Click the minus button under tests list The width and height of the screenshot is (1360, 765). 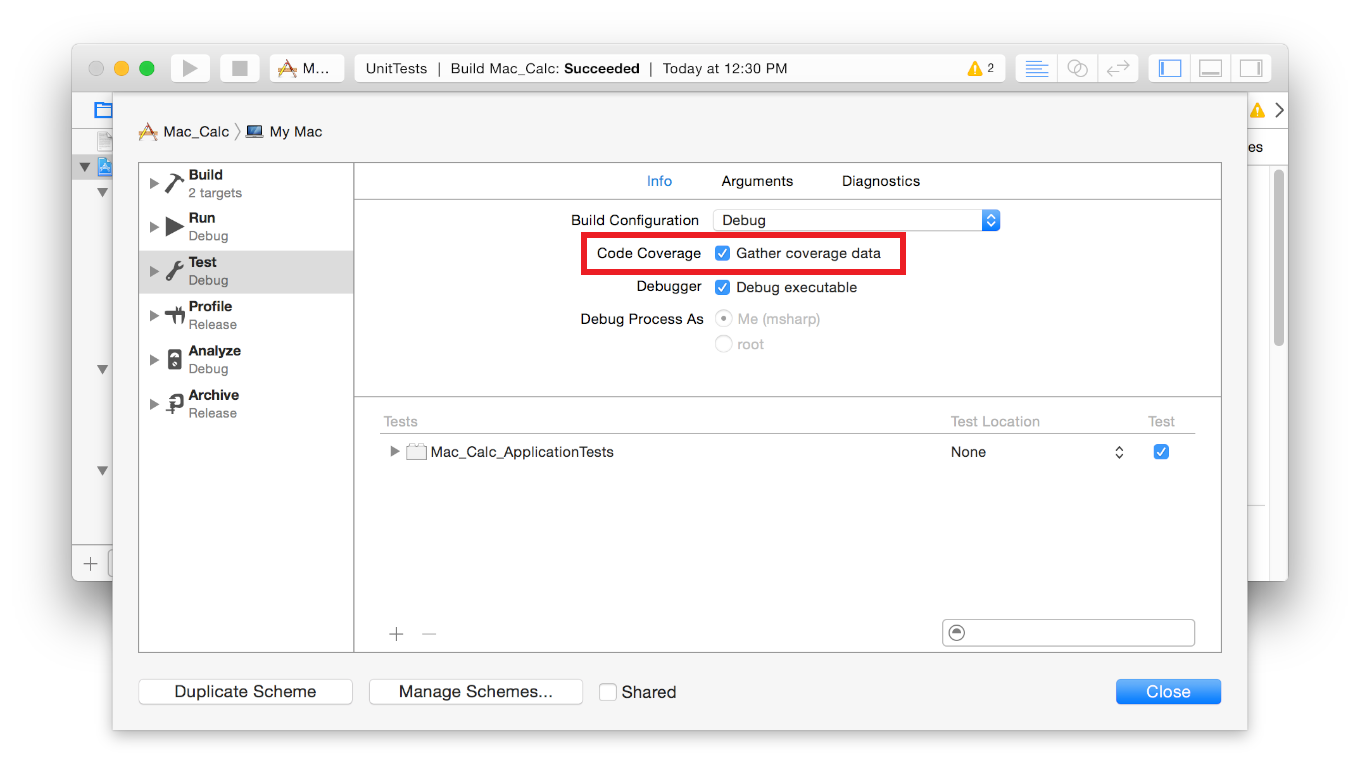coord(428,634)
